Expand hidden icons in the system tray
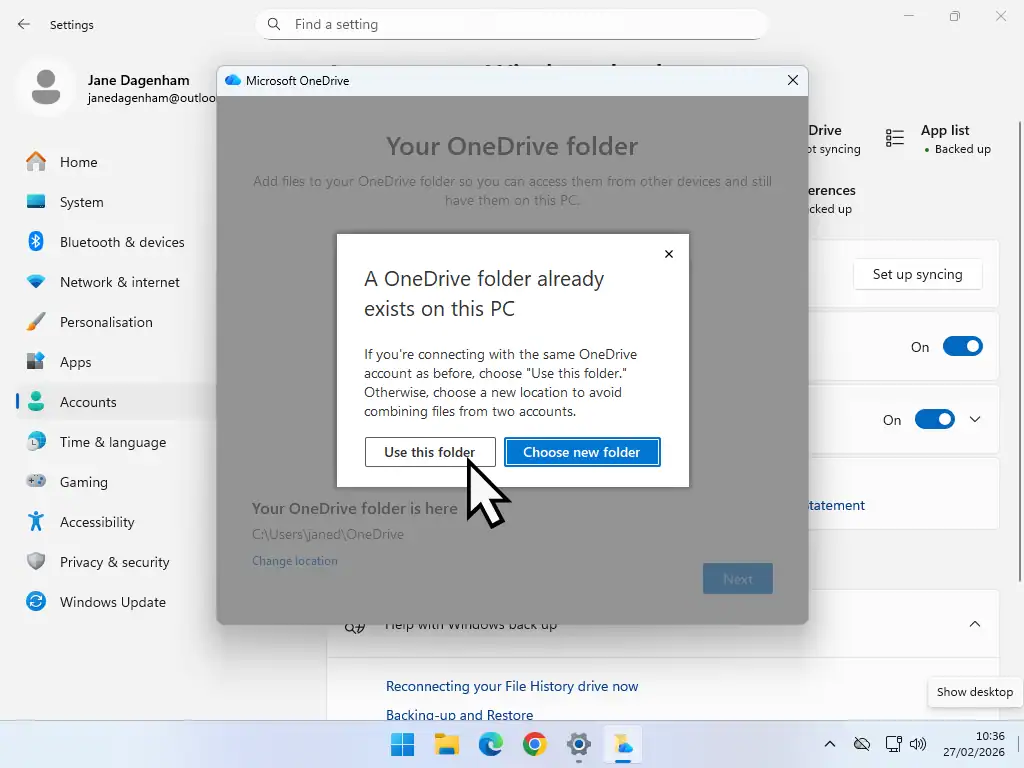Image resolution: width=1024 pixels, height=768 pixels. (829, 744)
